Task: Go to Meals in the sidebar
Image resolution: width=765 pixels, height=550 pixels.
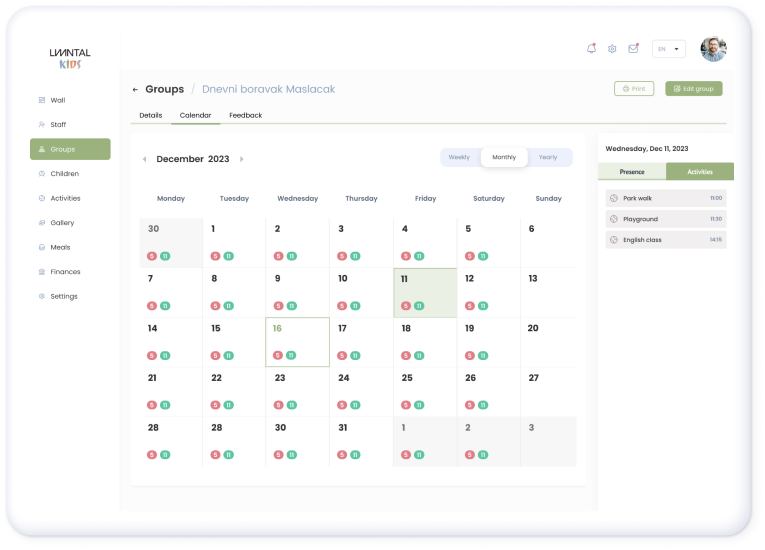Action: [60, 247]
